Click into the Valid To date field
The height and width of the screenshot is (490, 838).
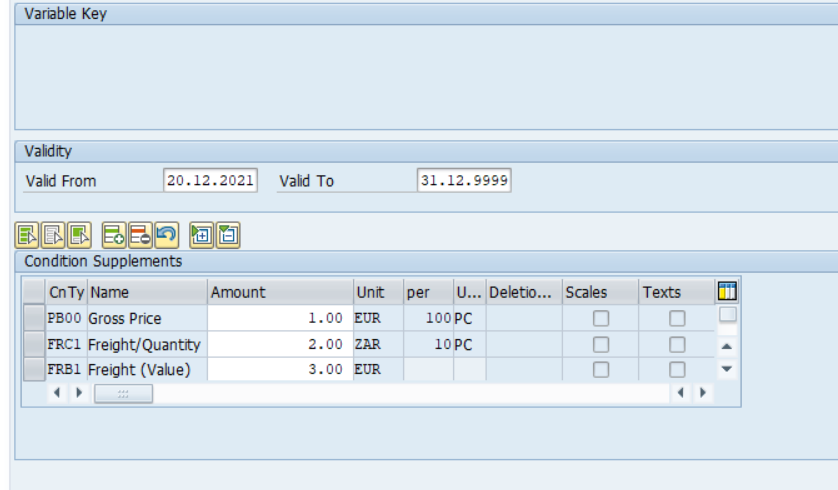coord(464,180)
